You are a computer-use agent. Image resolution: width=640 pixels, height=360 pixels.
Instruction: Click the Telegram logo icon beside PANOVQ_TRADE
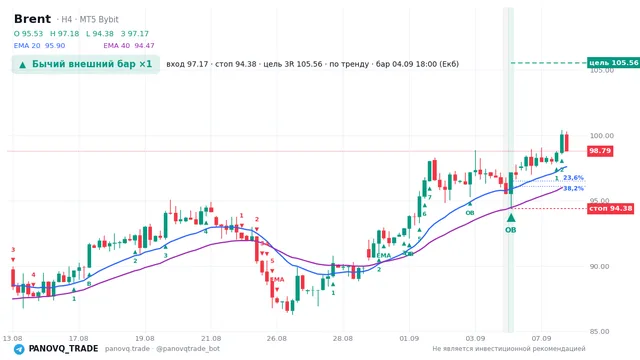click(19, 349)
